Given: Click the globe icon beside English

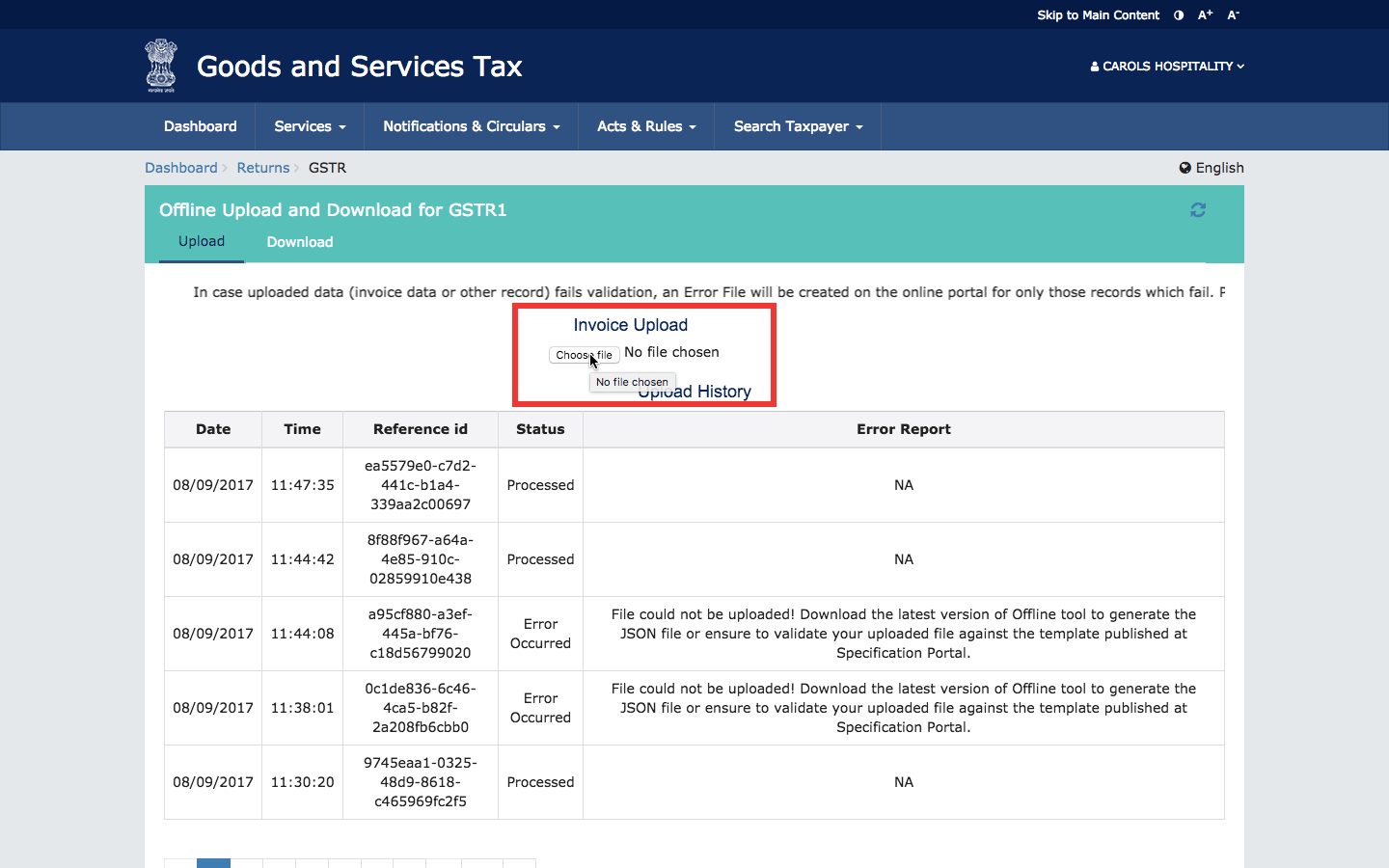Looking at the screenshot, I should [x=1185, y=167].
